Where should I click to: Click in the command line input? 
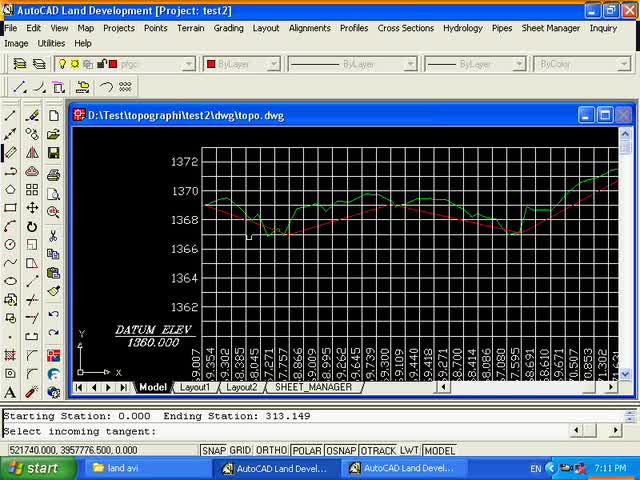[x=300, y=431]
